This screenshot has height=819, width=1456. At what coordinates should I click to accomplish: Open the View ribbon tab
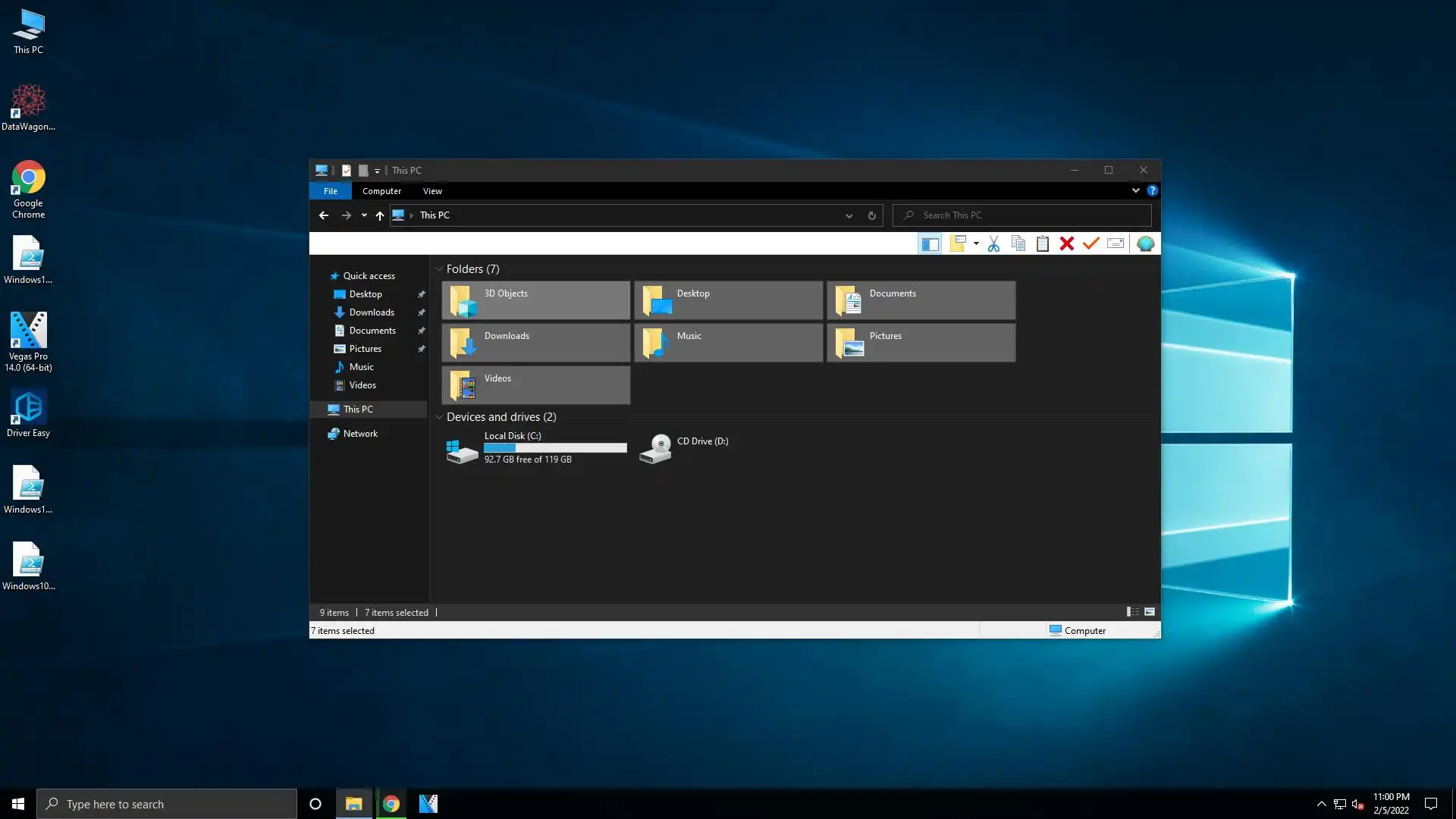click(432, 191)
